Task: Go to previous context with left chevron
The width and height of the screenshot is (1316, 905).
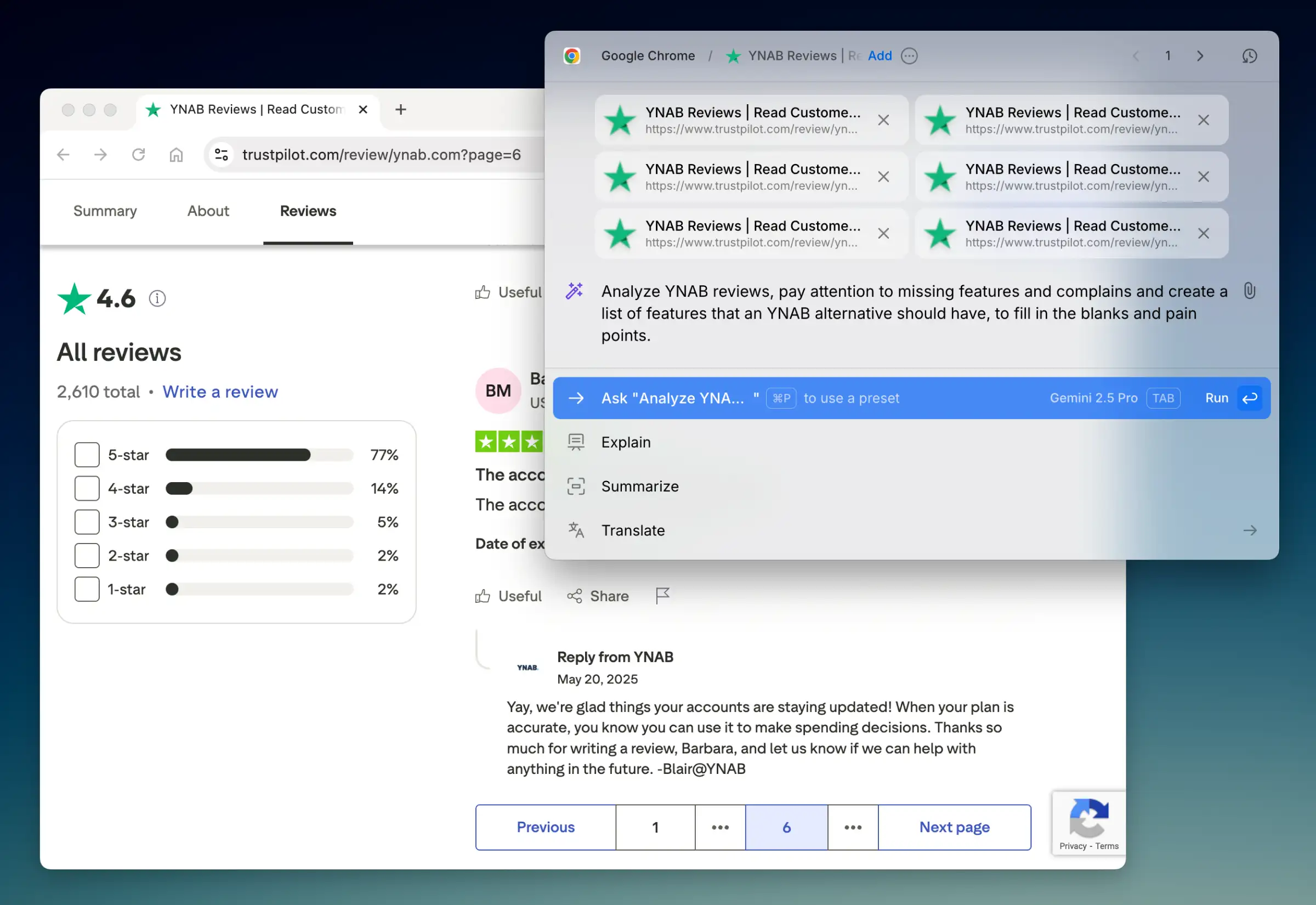Action: click(x=1136, y=55)
